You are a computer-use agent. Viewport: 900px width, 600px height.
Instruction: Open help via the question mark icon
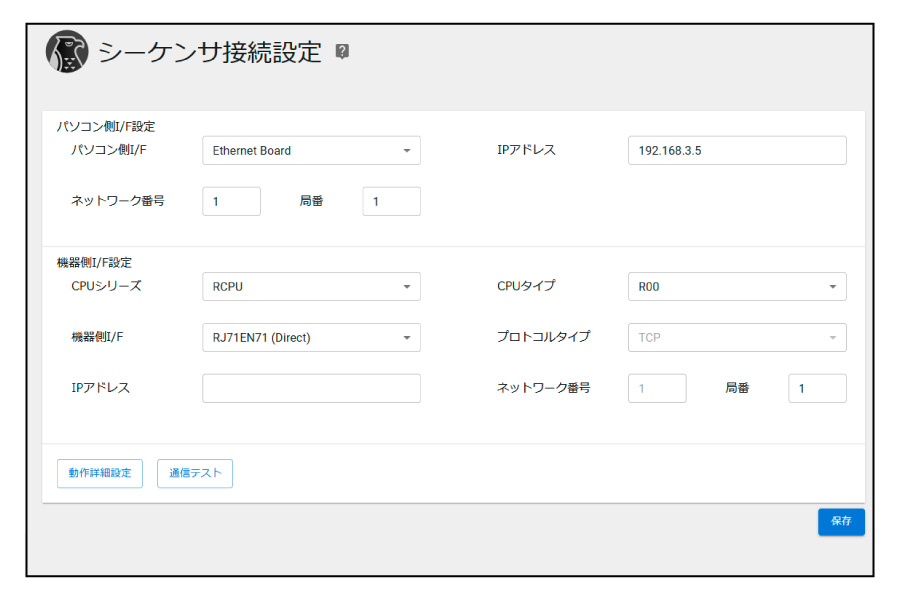coord(342,52)
